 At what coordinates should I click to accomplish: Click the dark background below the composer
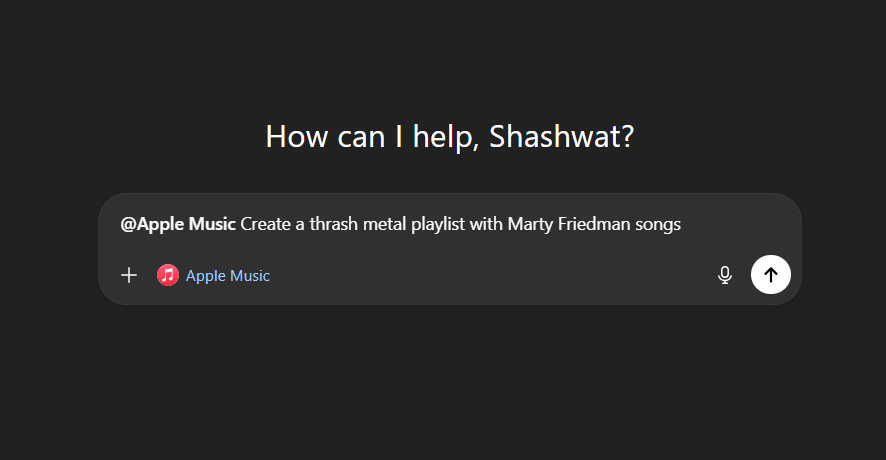point(450,380)
